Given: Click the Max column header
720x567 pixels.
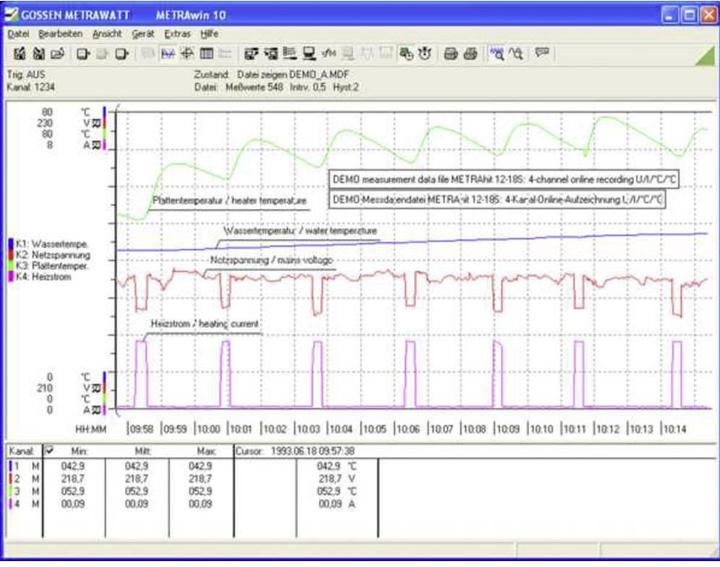Looking at the screenshot, I should (x=206, y=451).
